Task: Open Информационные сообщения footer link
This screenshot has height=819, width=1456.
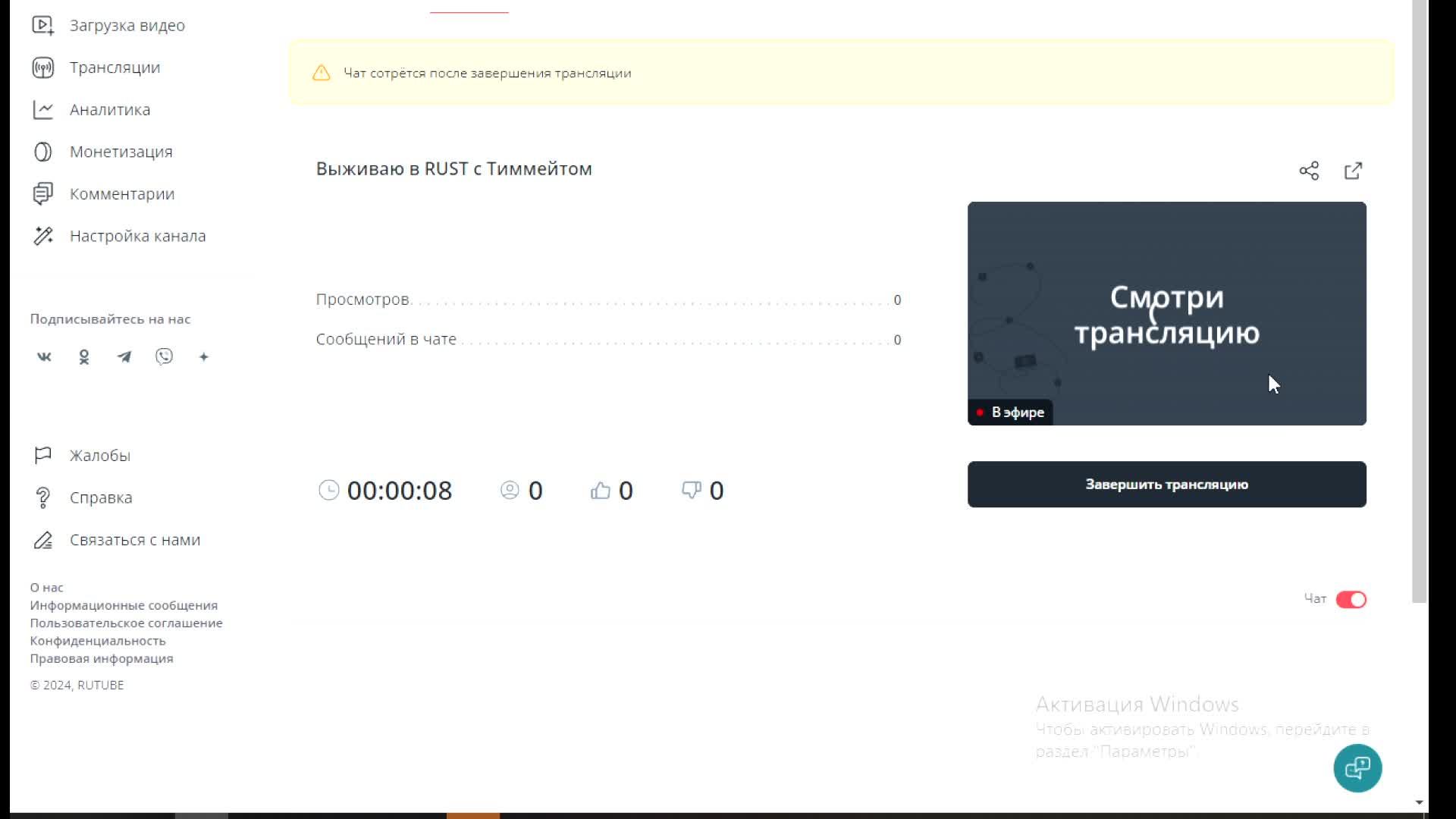Action: [x=124, y=605]
